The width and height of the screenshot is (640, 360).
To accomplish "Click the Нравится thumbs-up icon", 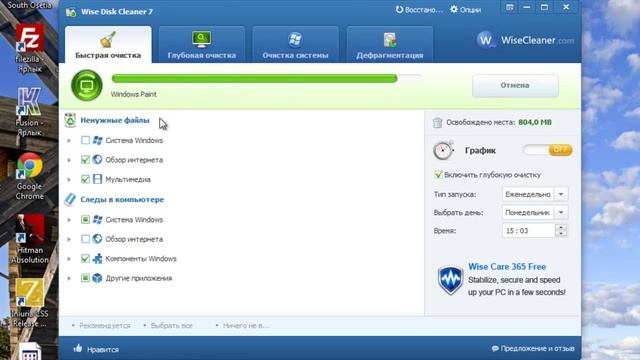I will pos(78,348).
